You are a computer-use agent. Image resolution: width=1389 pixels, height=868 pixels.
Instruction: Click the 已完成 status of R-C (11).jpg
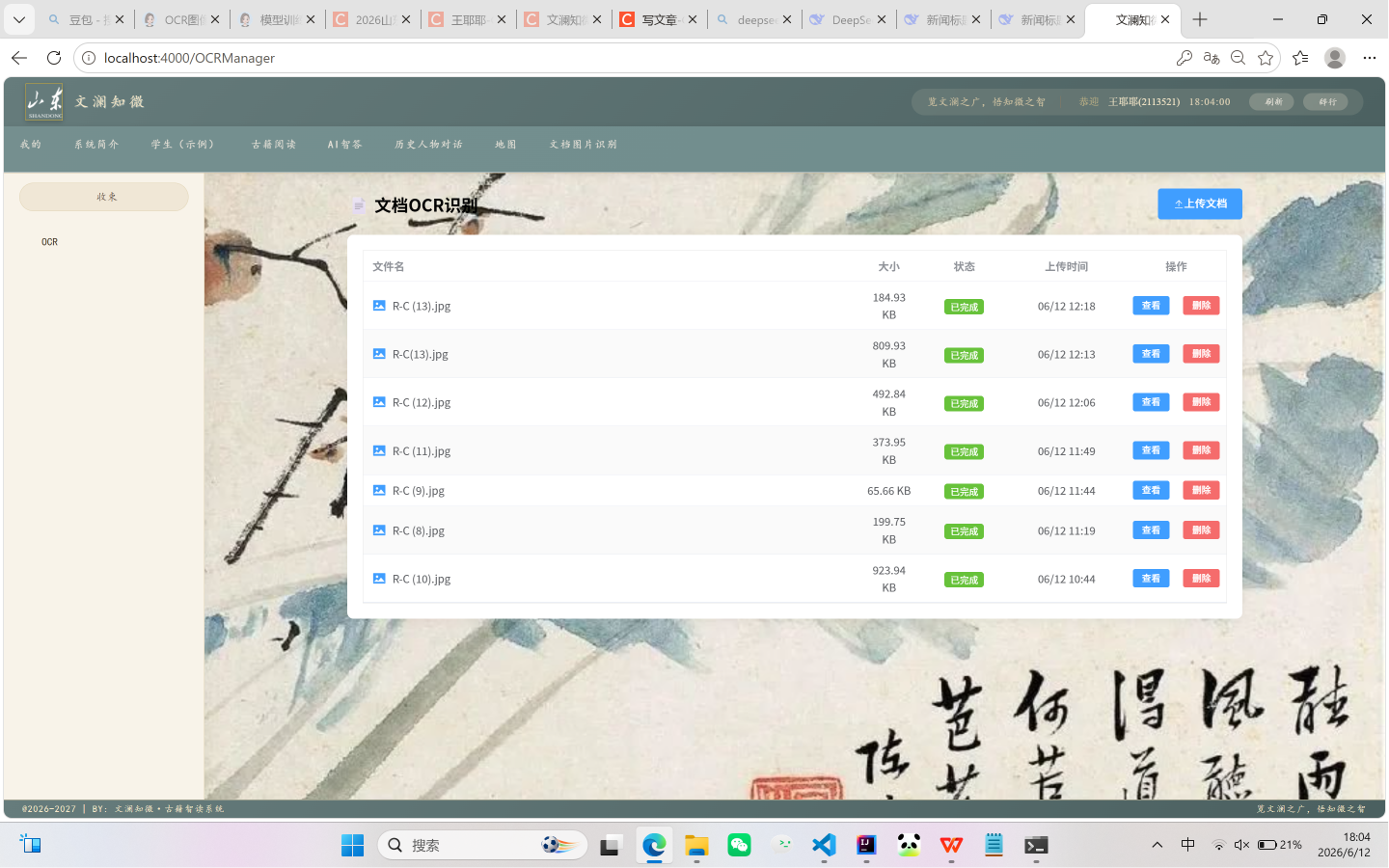pyautogui.click(x=964, y=451)
